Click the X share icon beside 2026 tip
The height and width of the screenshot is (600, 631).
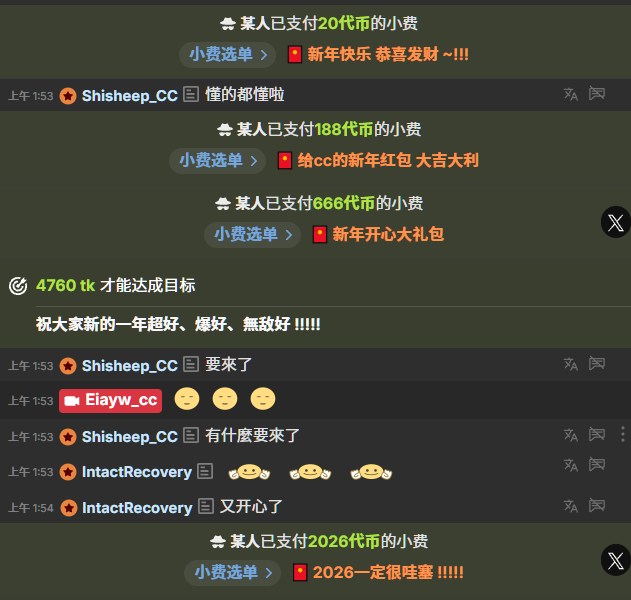(x=616, y=560)
